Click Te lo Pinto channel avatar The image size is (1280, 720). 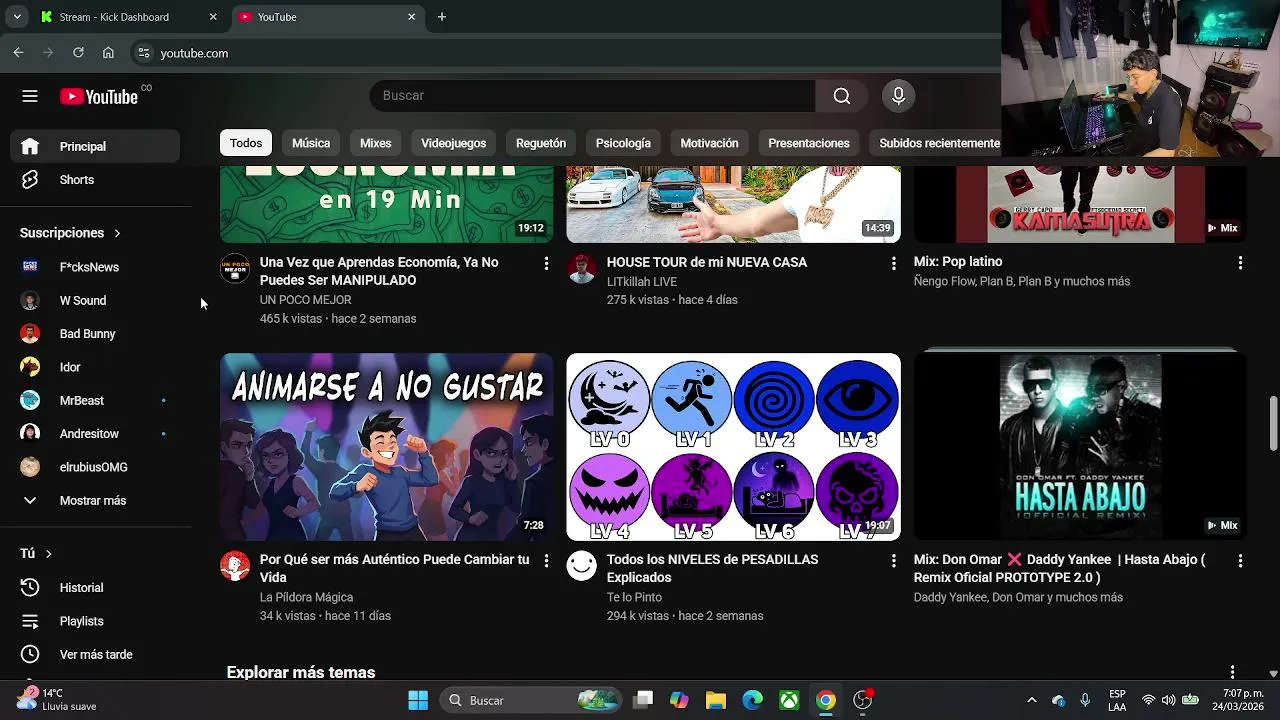click(581, 566)
